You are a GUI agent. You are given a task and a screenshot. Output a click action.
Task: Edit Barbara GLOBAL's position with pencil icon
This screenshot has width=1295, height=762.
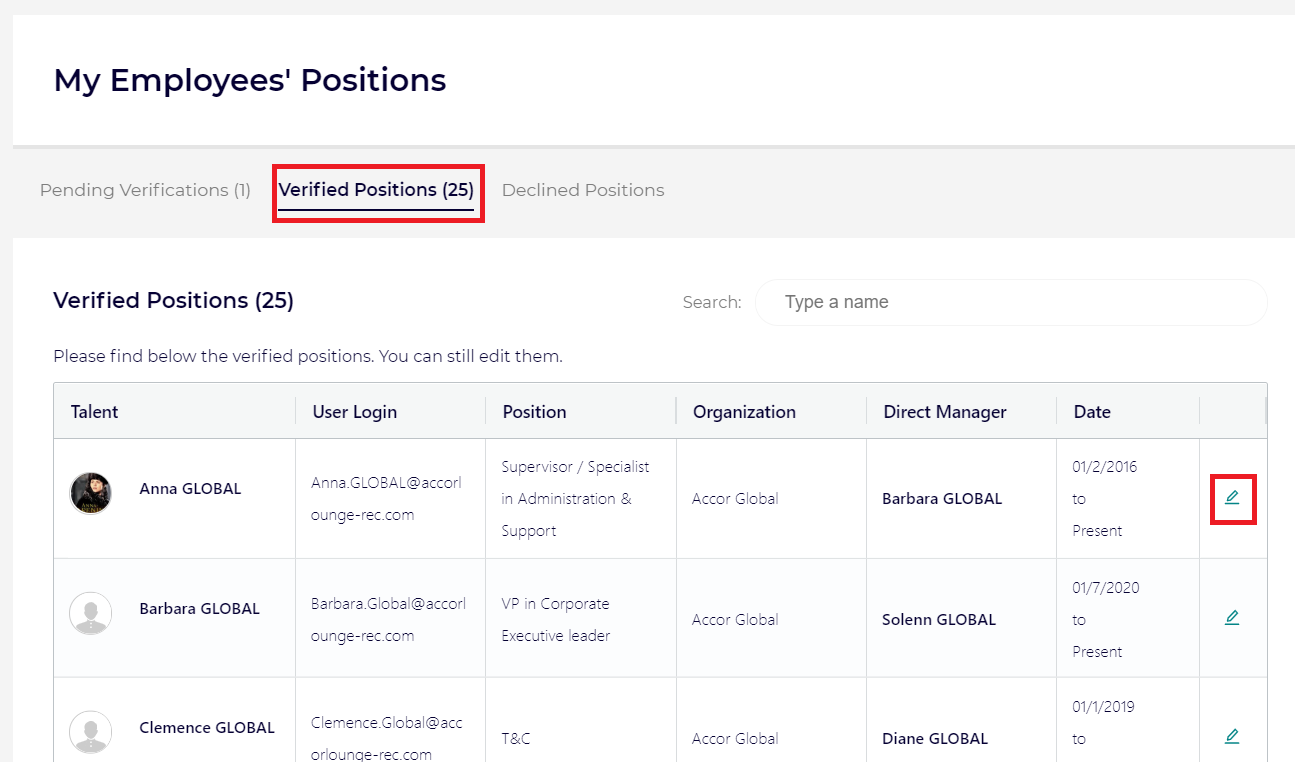[x=1232, y=617]
